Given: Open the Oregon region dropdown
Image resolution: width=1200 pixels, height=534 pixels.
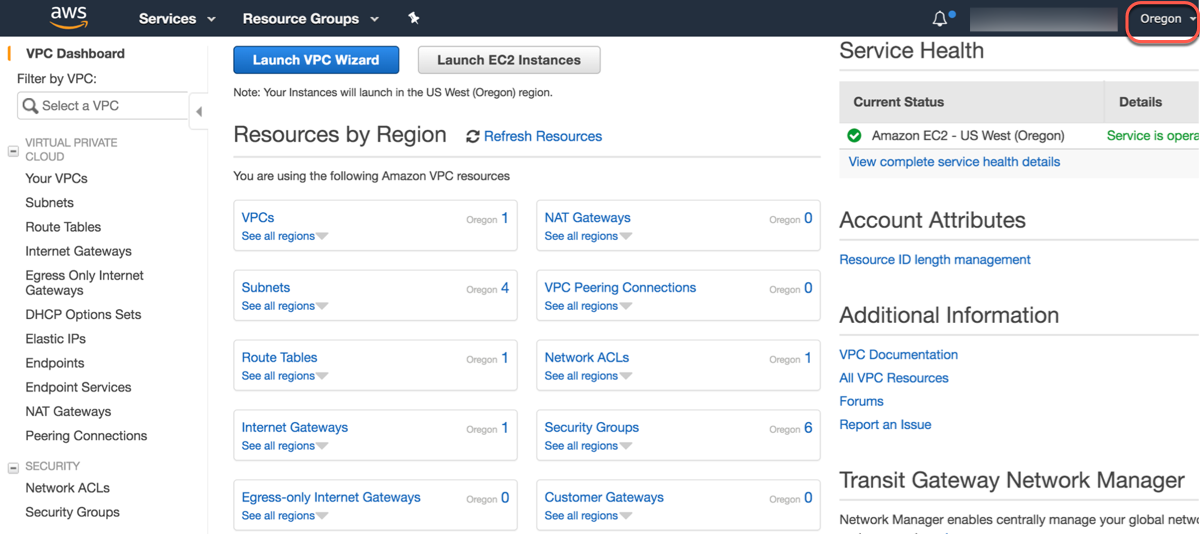Looking at the screenshot, I should point(1167,19).
